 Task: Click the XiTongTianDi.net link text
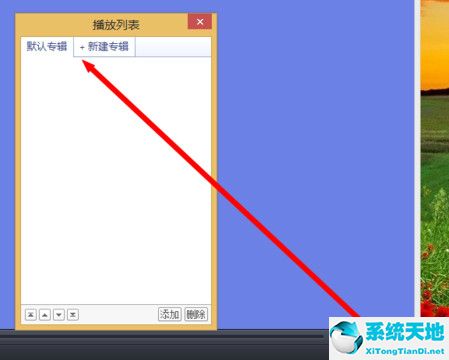click(x=405, y=351)
